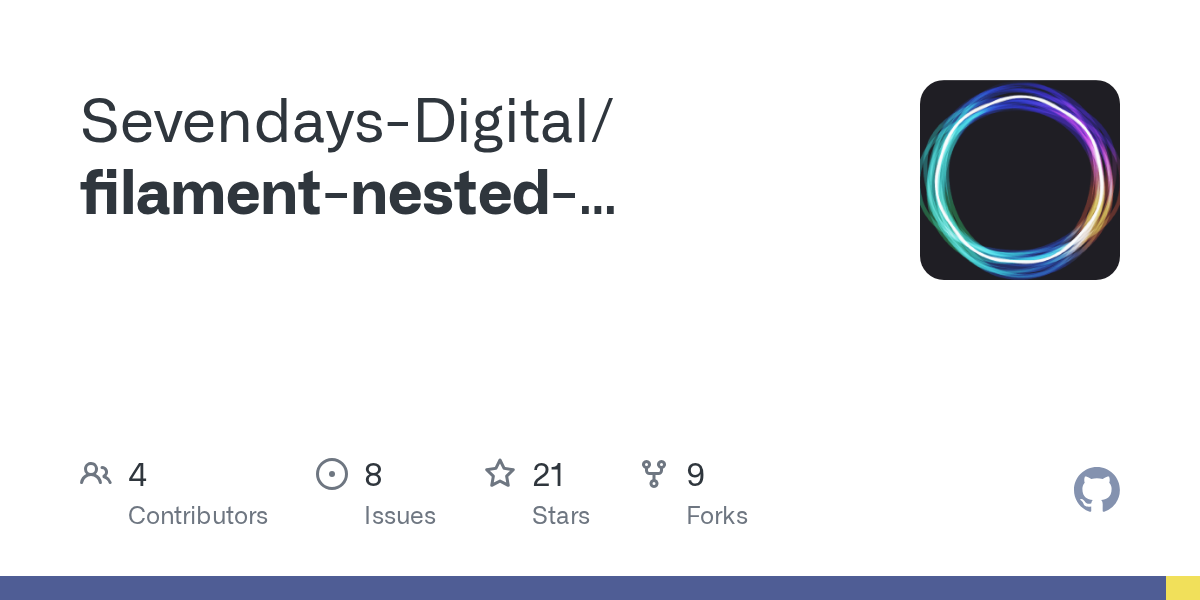Click the blue language bar segment
Screen dimensions: 1200x600
(583, 588)
